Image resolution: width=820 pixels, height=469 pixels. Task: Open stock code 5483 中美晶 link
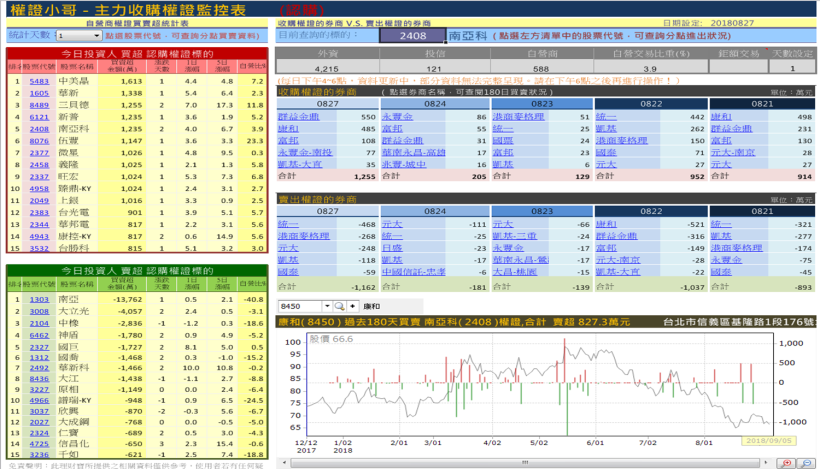[39, 82]
